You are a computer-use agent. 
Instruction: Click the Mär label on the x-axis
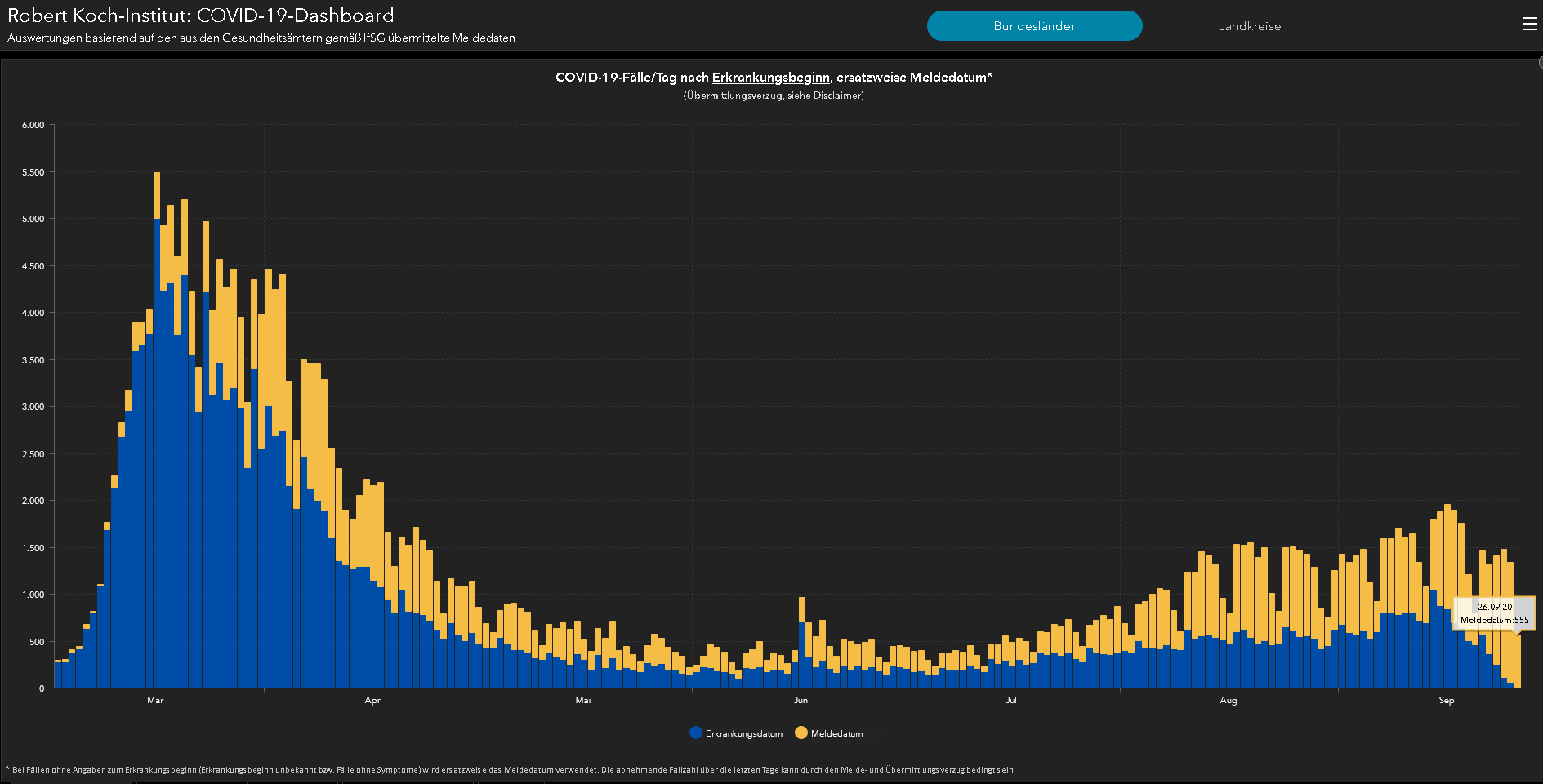point(155,700)
